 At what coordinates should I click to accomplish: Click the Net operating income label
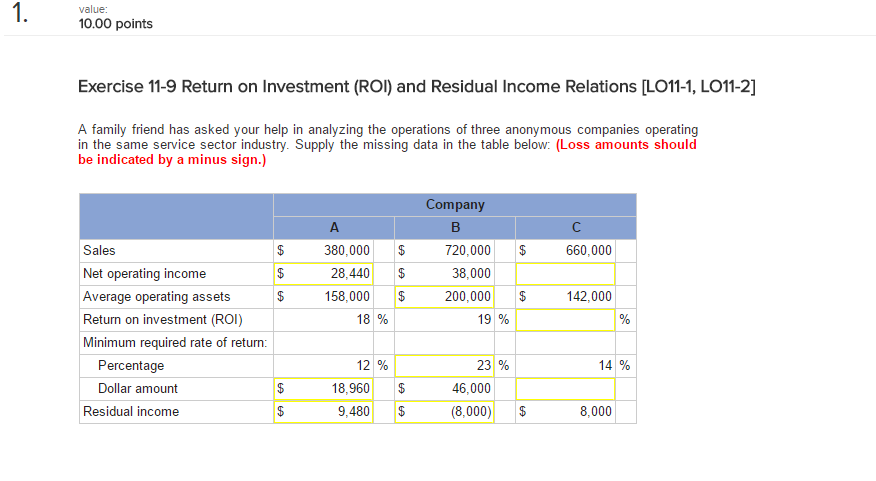click(x=144, y=274)
